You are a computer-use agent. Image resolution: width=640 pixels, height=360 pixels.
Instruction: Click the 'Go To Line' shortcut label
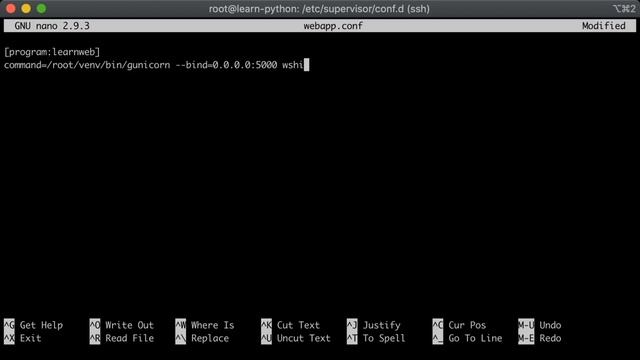coord(475,338)
